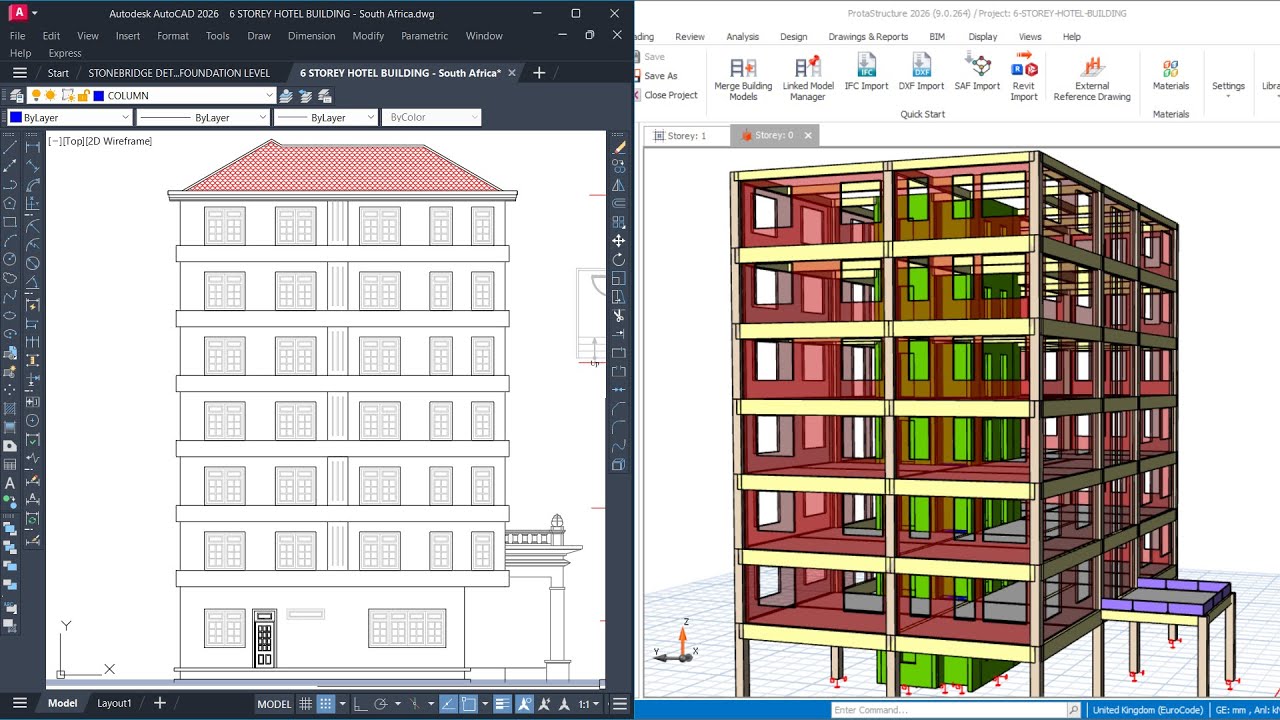Select the Move tool in modify toolbar
This screenshot has width=1280, height=720.
[x=619, y=241]
